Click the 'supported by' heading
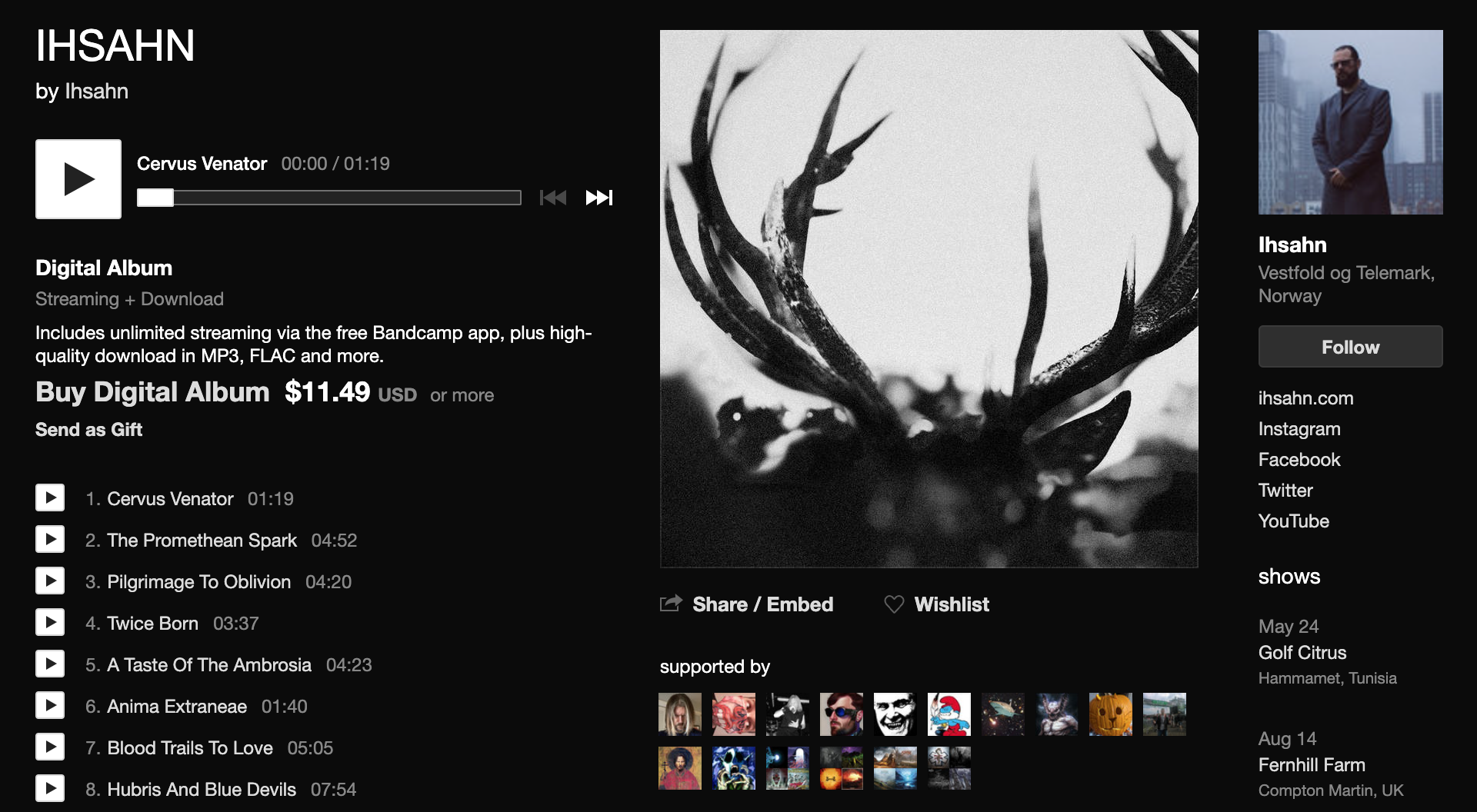The image size is (1477, 812). point(715,667)
